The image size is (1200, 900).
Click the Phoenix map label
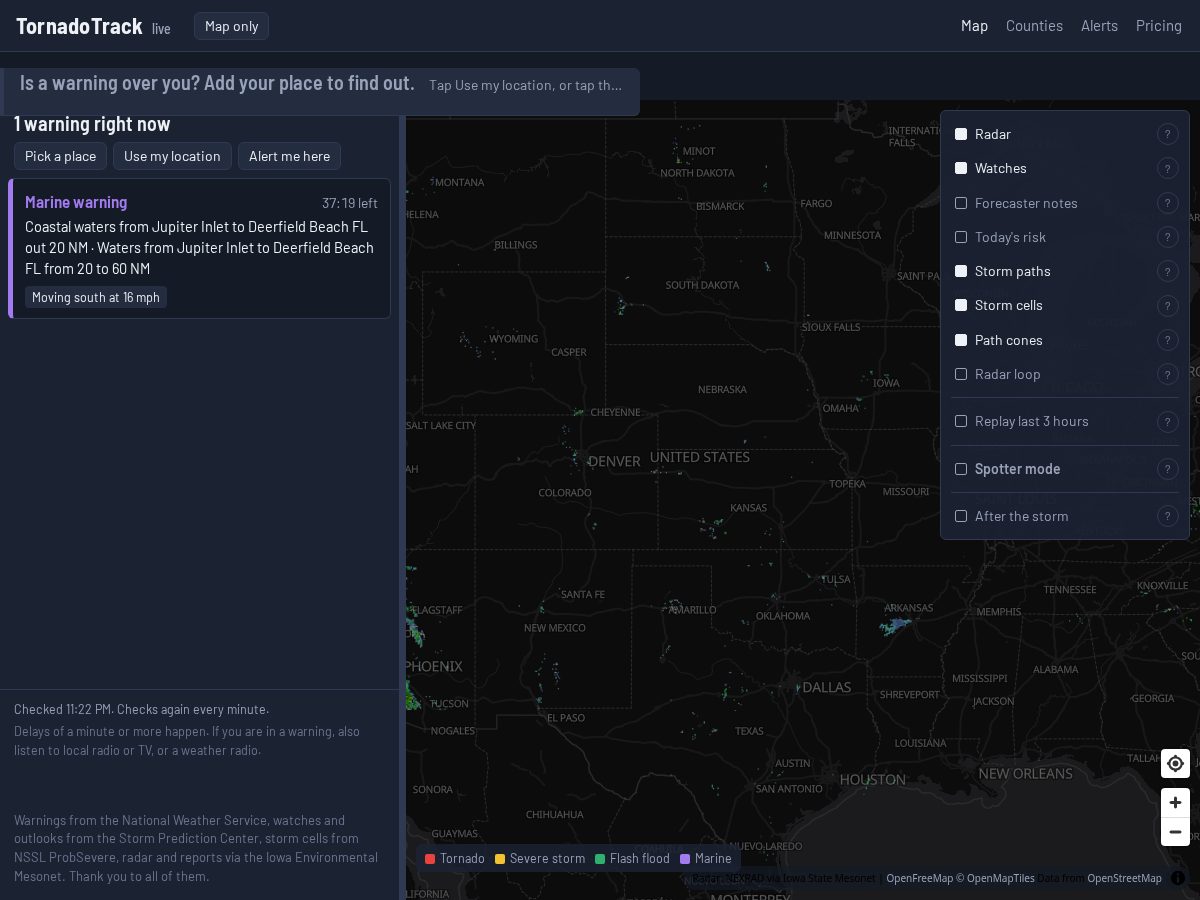[435, 666]
